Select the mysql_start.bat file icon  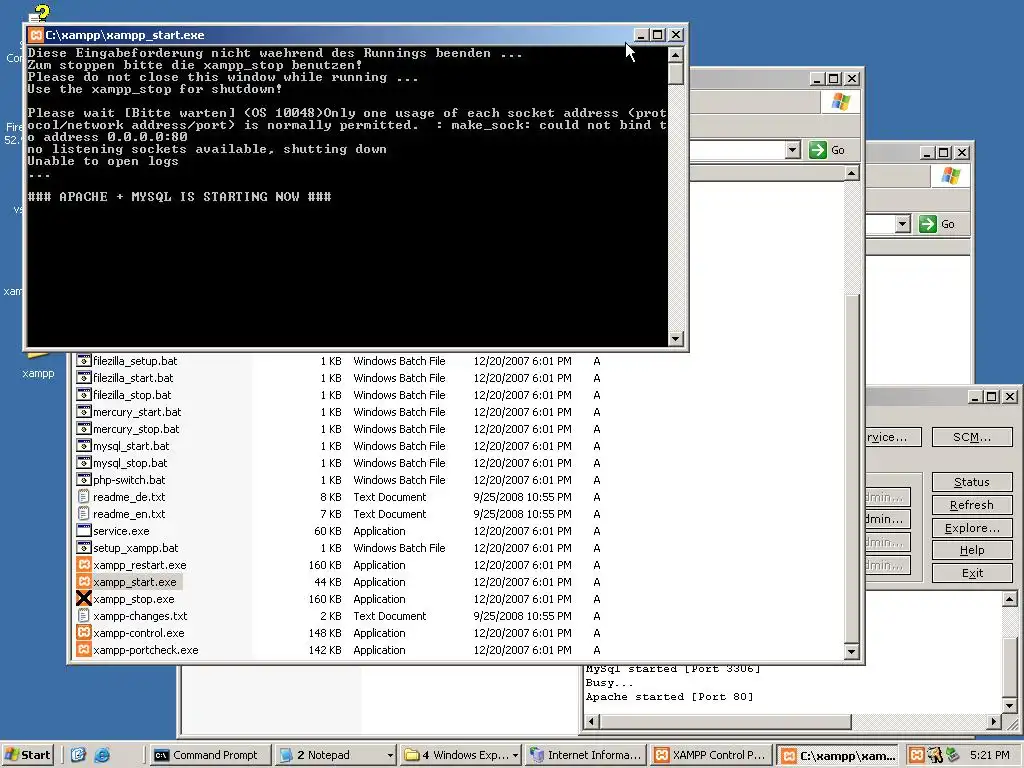pos(84,445)
